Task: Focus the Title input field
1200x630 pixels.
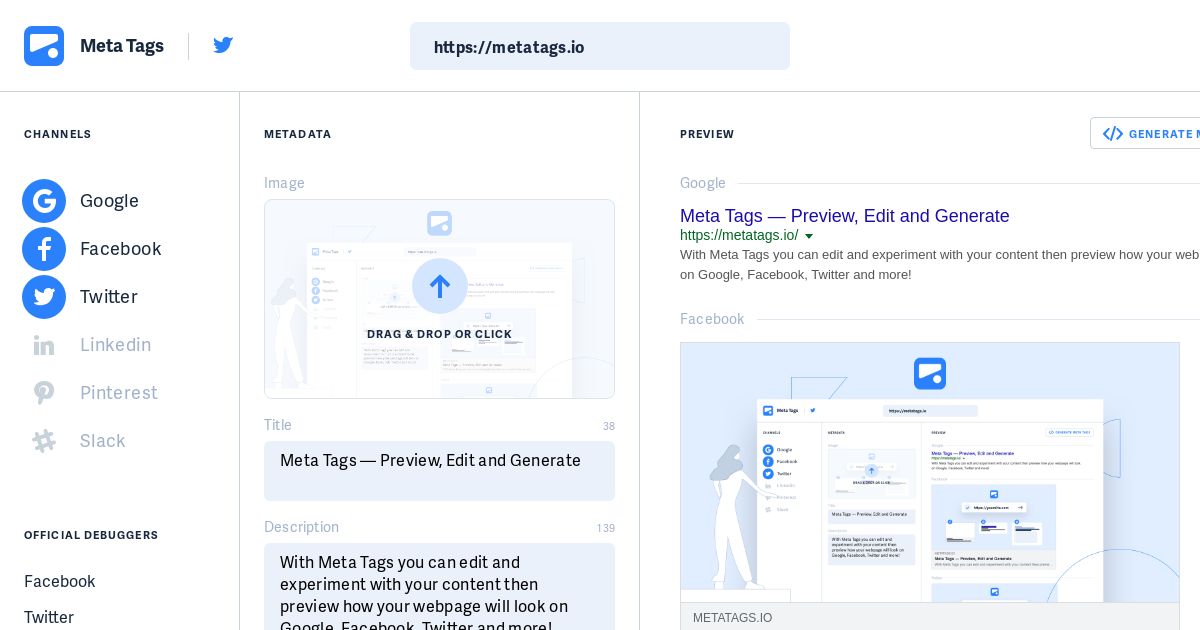Action: (439, 471)
